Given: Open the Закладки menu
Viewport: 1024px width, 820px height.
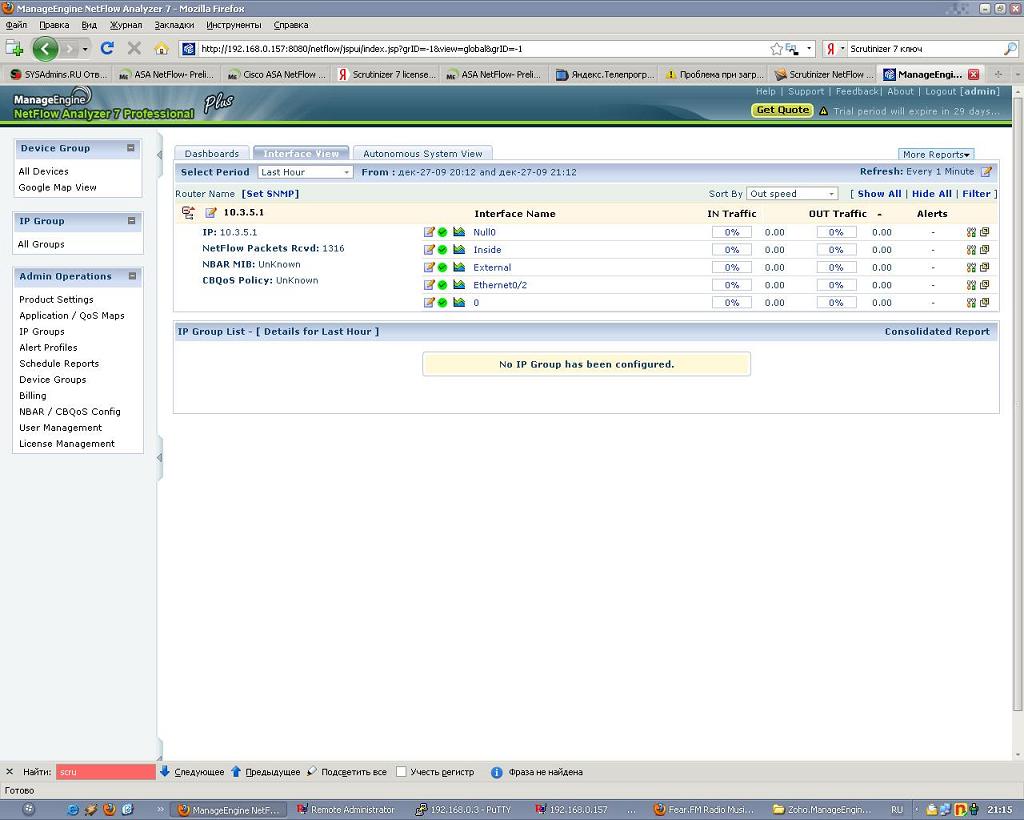Looking at the screenshot, I should (x=174, y=25).
